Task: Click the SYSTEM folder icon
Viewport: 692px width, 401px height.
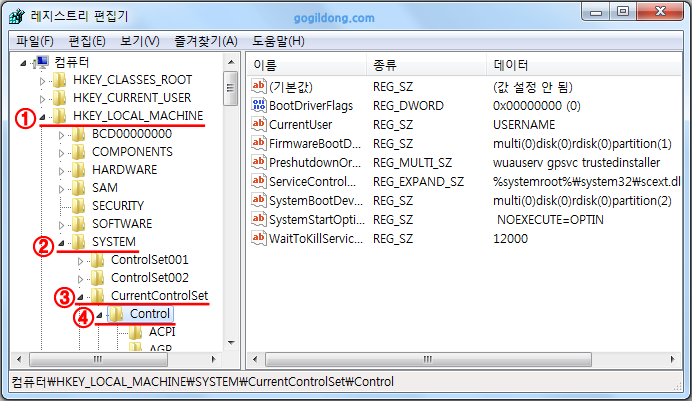Action: pyautogui.click(x=79, y=242)
